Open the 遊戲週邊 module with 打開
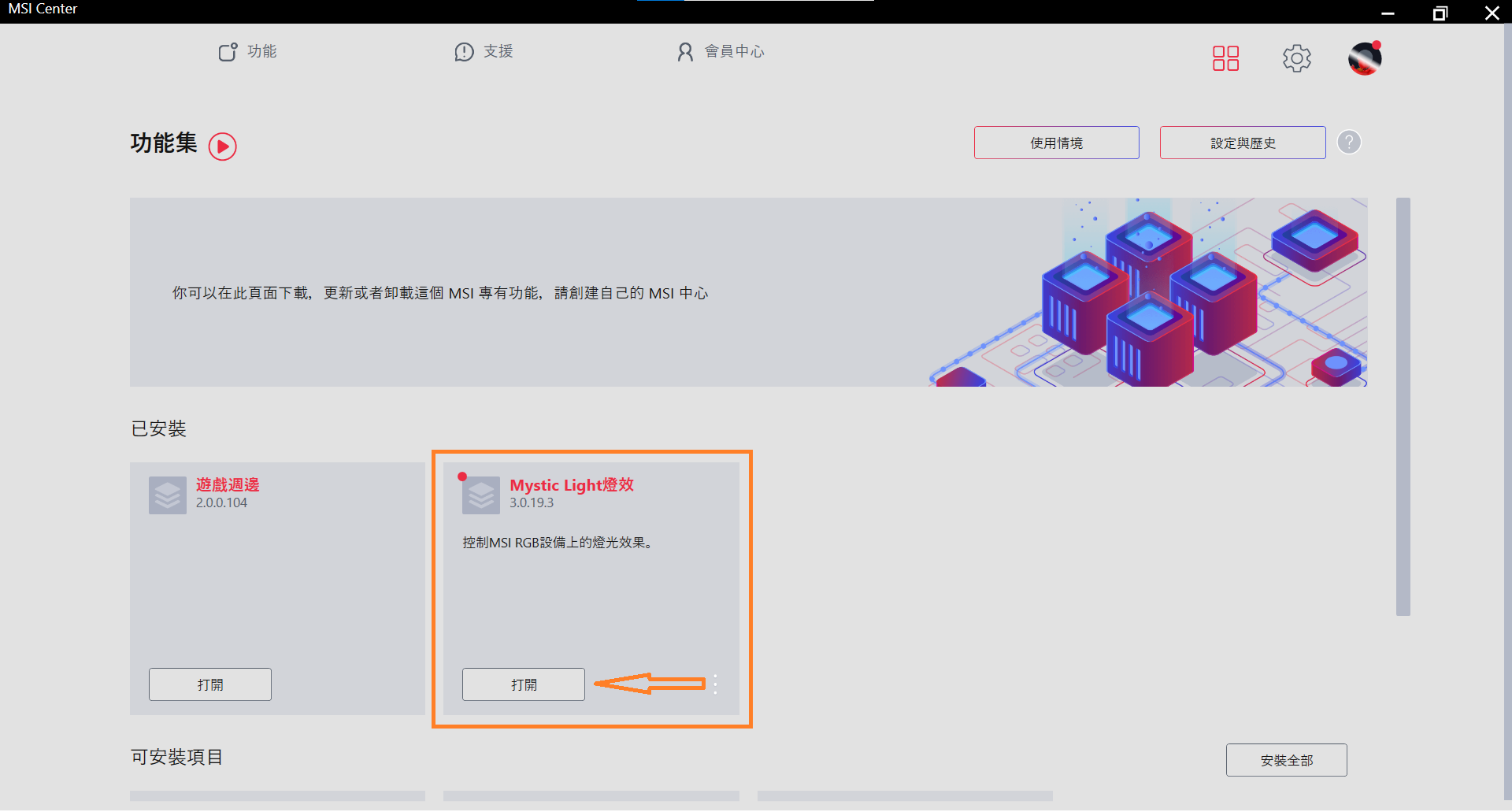 click(210, 684)
